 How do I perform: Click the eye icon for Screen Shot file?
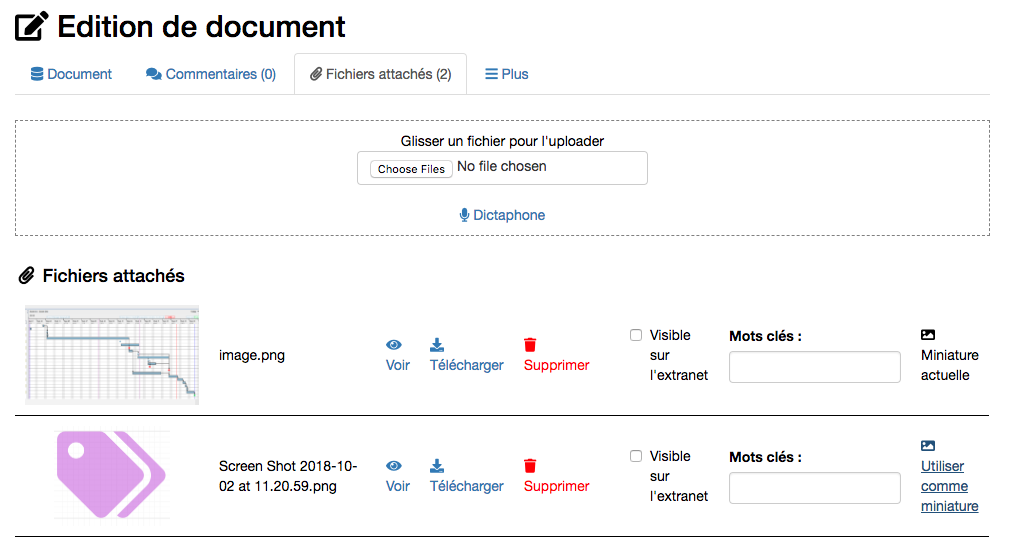coord(394,466)
